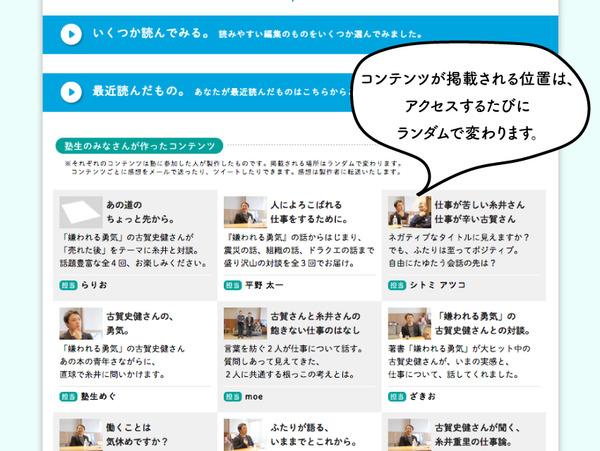Click play icon beside いくつか読んでみる
Image resolution: width=600 pixels, height=451 pixels.
tap(71, 34)
